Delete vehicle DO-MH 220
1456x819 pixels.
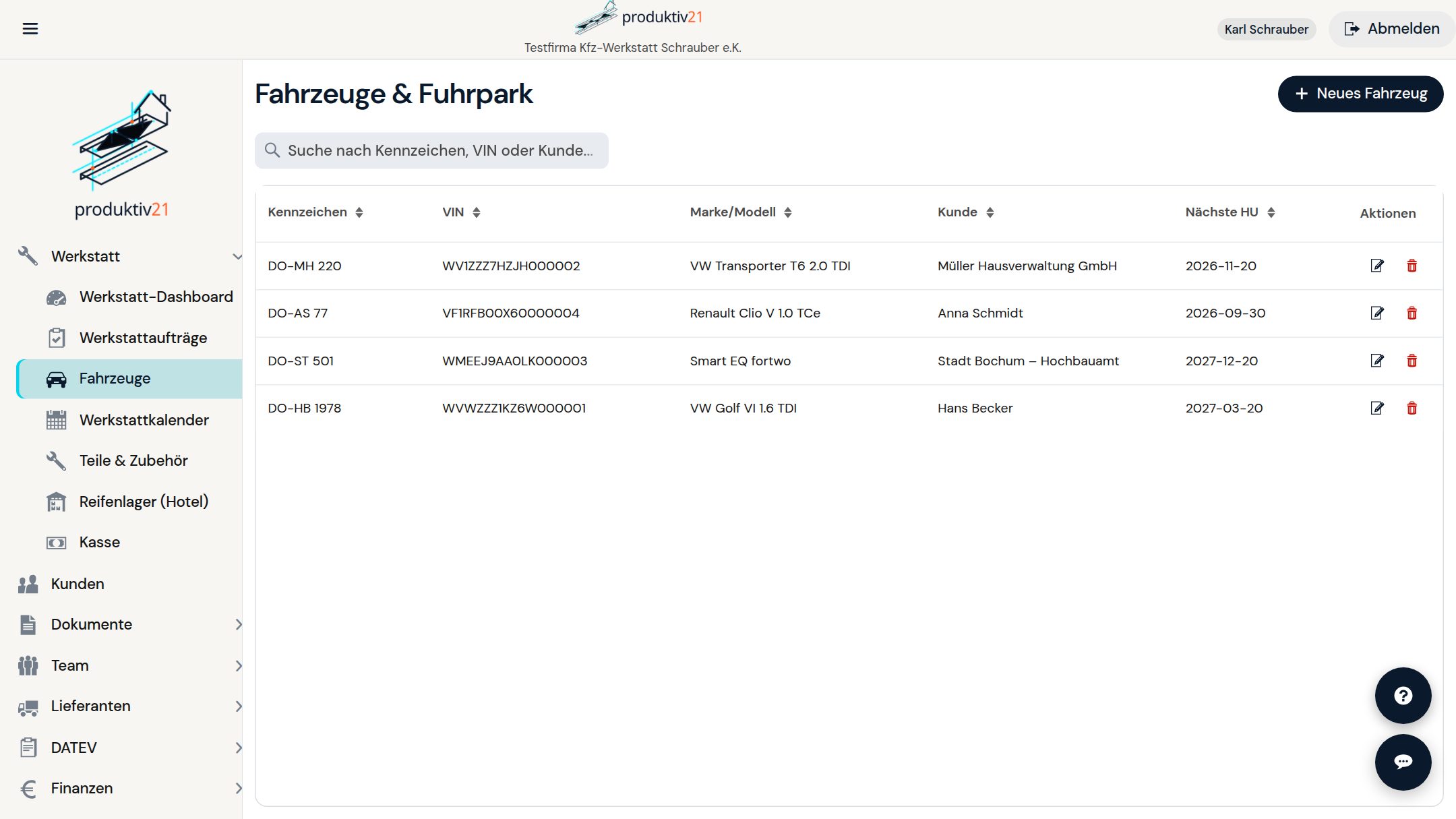[x=1412, y=266]
